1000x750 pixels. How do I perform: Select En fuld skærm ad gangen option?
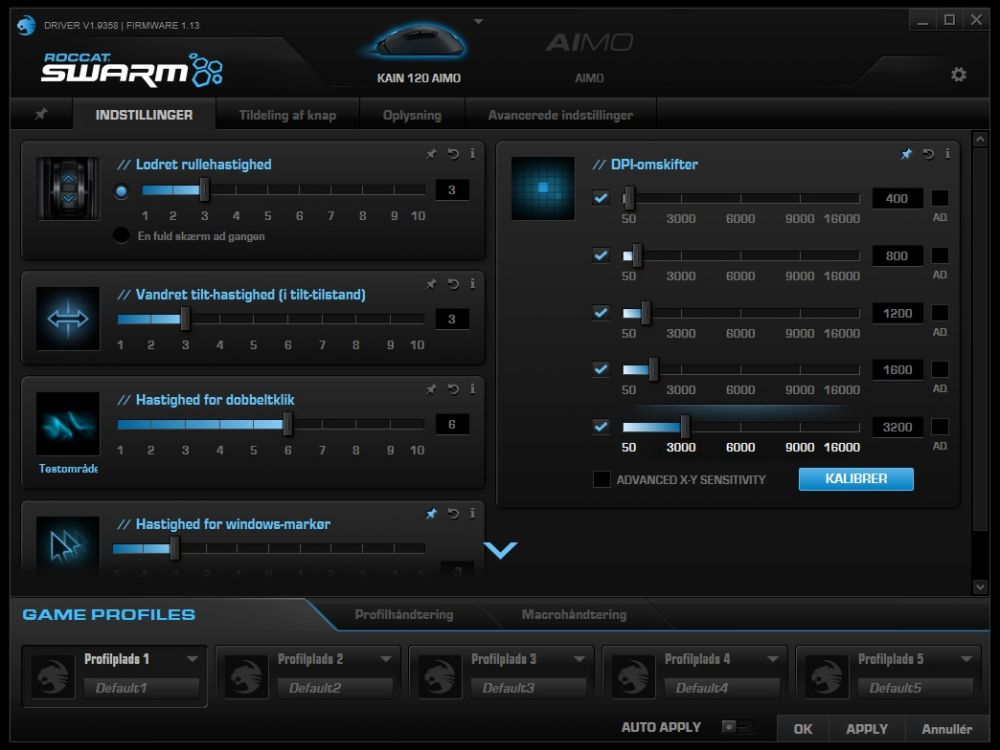(121, 235)
